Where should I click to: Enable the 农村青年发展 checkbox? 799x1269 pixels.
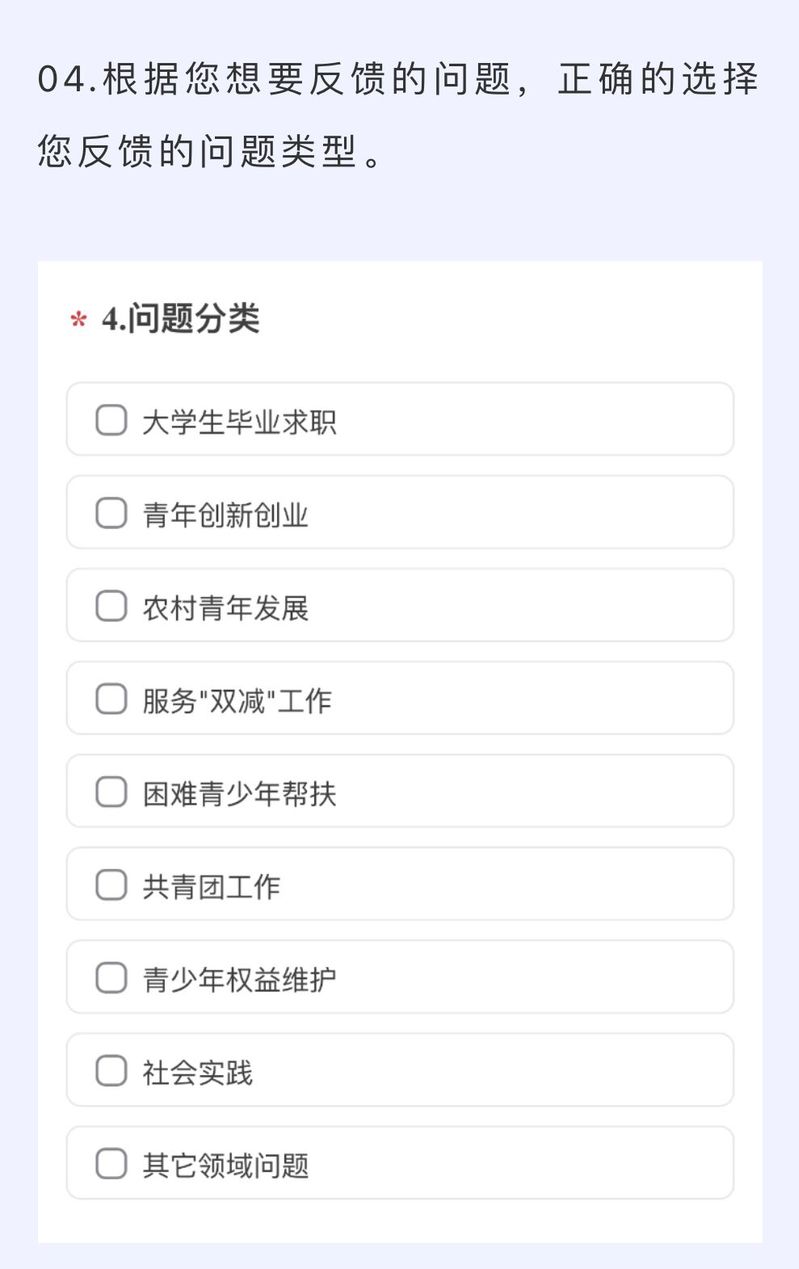click(111, 606)
